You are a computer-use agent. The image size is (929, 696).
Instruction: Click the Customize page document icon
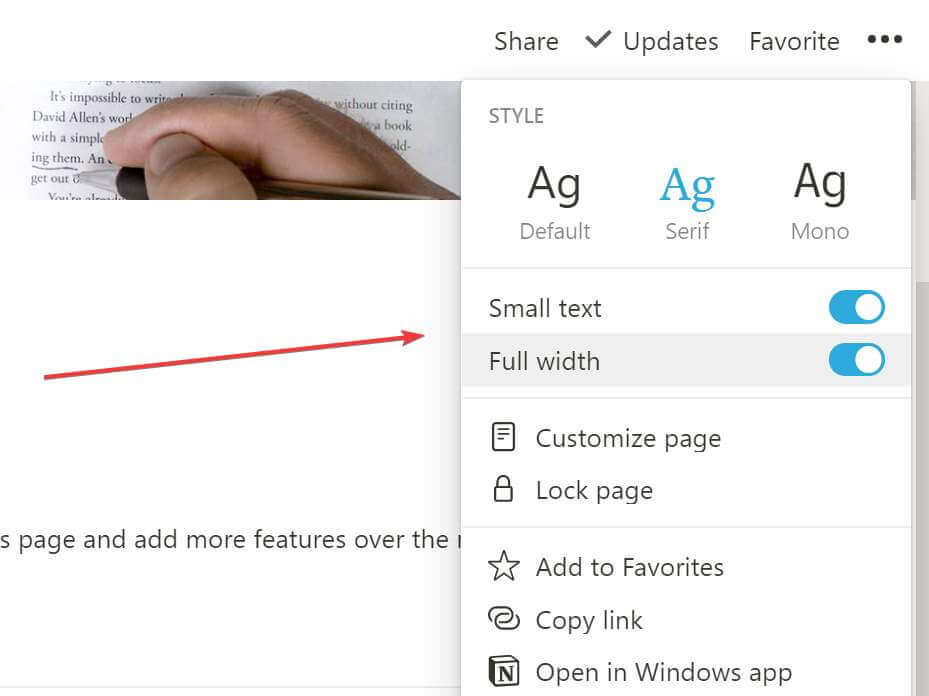pyautogui.click(x=504, y=438)
